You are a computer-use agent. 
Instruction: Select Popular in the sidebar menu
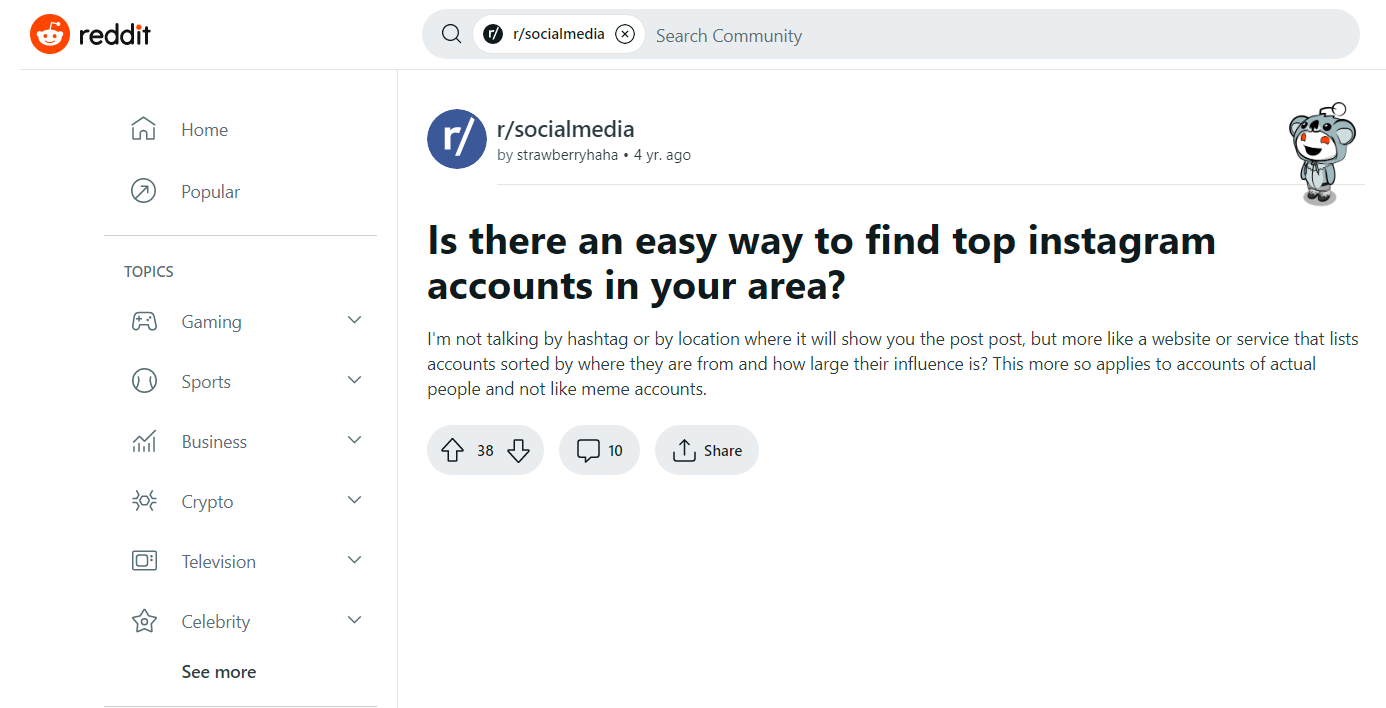[x=212, y=190]
